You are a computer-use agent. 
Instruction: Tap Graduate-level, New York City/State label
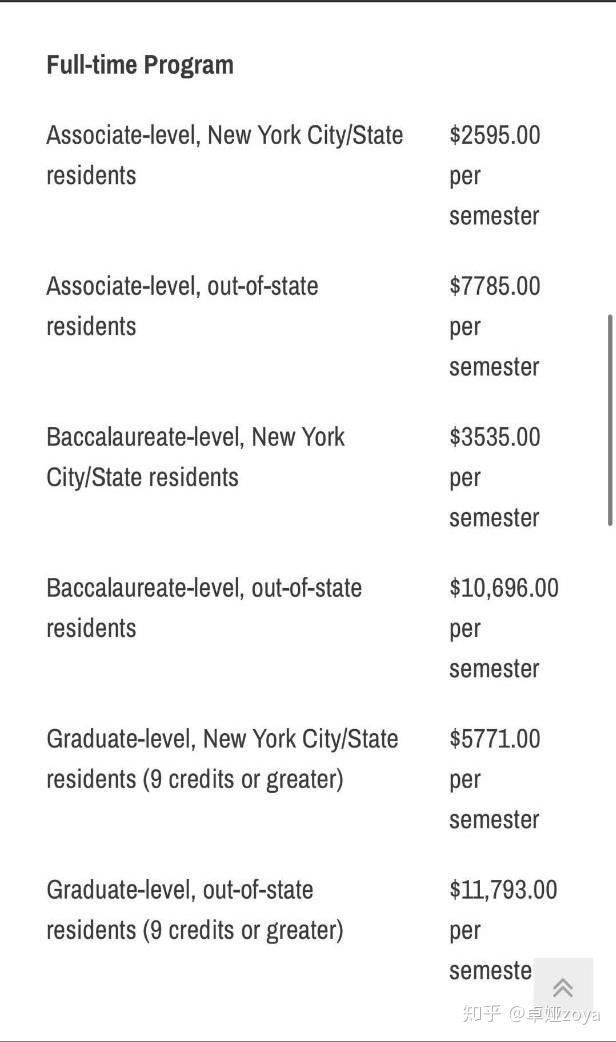(x=221, y=739)
